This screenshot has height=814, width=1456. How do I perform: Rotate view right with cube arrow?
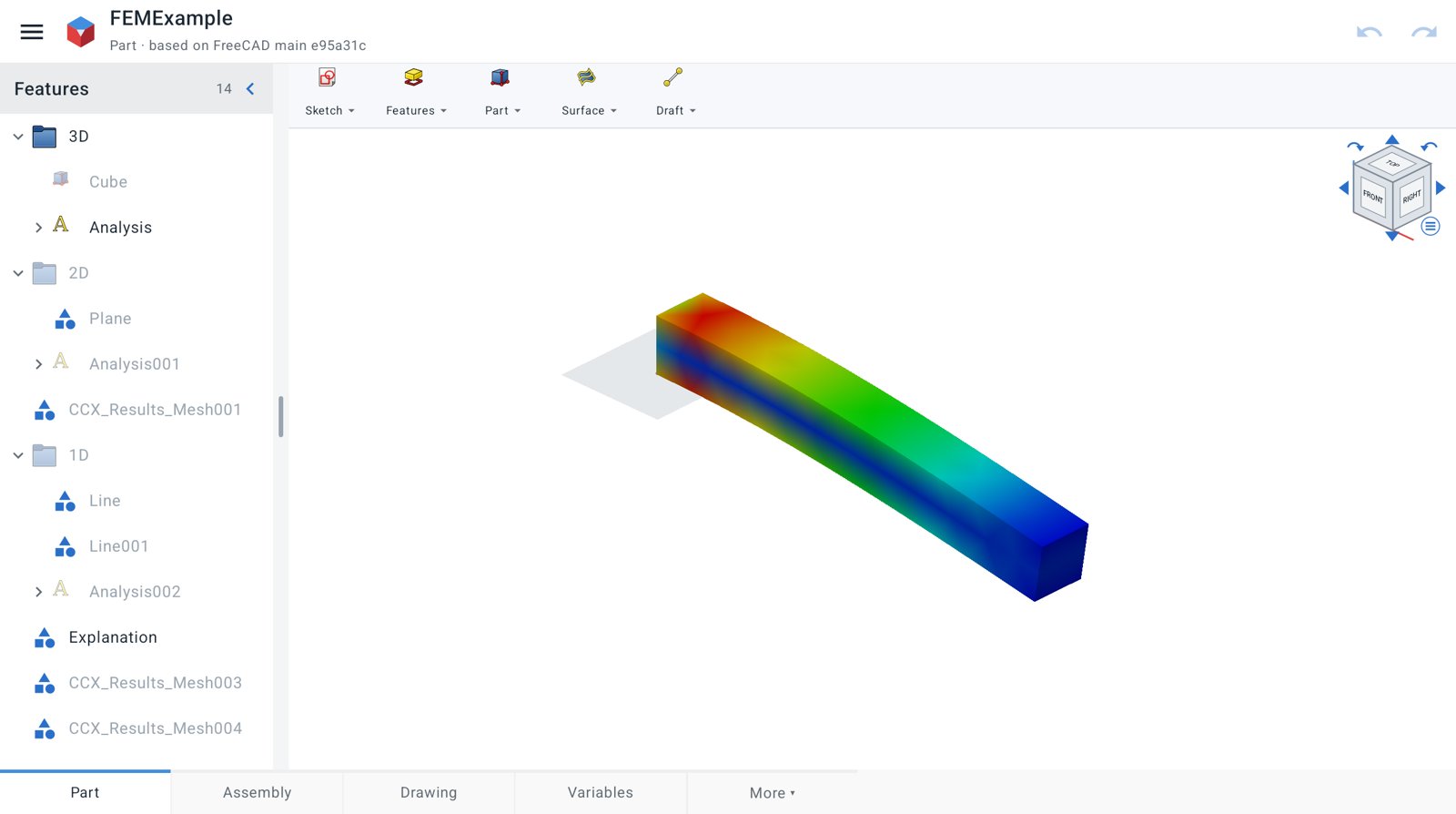(1441, 188)
